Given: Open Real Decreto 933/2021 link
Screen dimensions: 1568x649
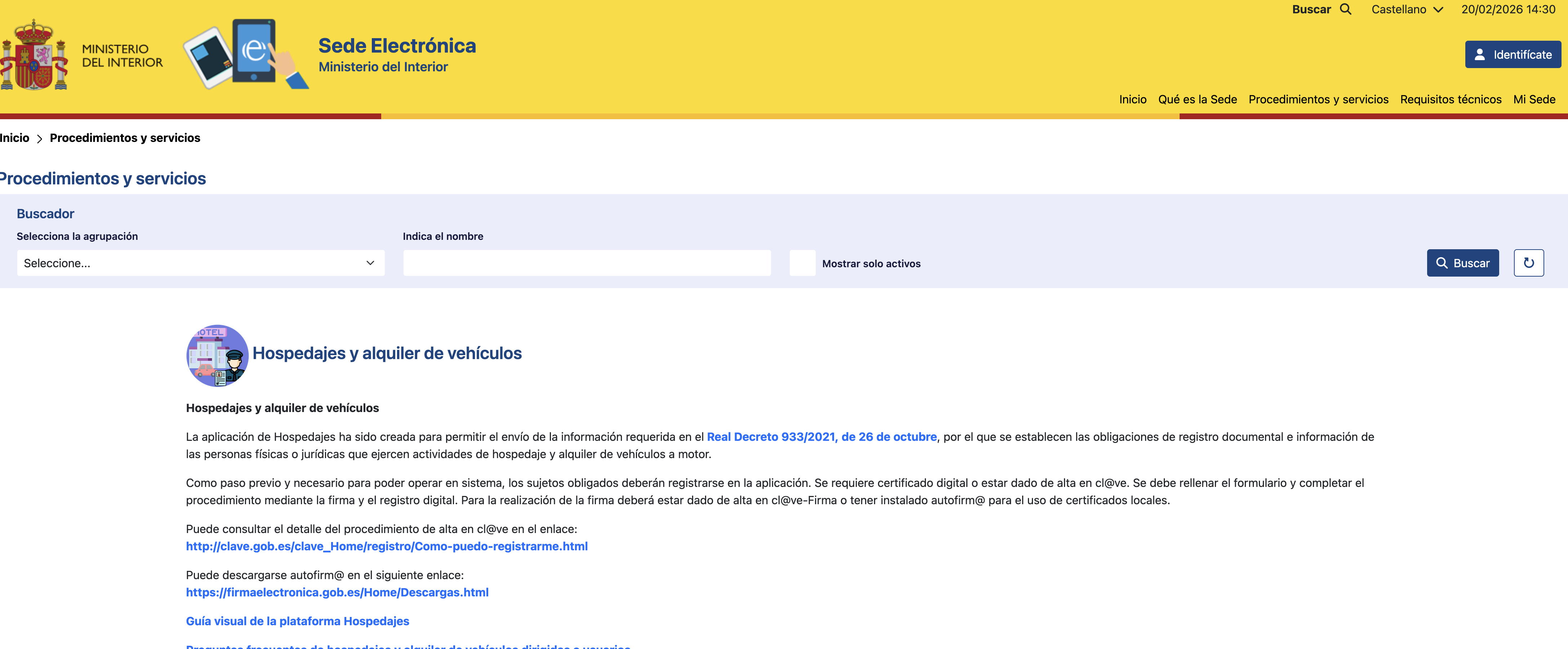Looking at the screenshot, I should click(x=821, y=437).
